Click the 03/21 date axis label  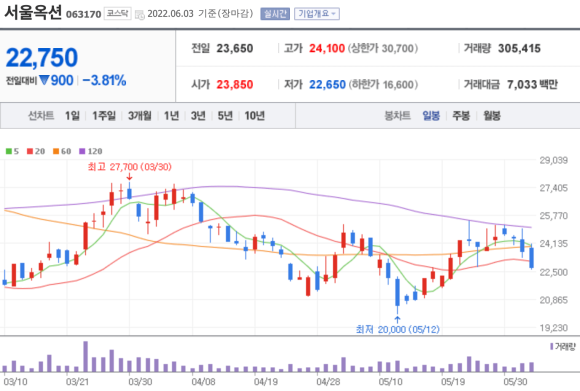77,382
